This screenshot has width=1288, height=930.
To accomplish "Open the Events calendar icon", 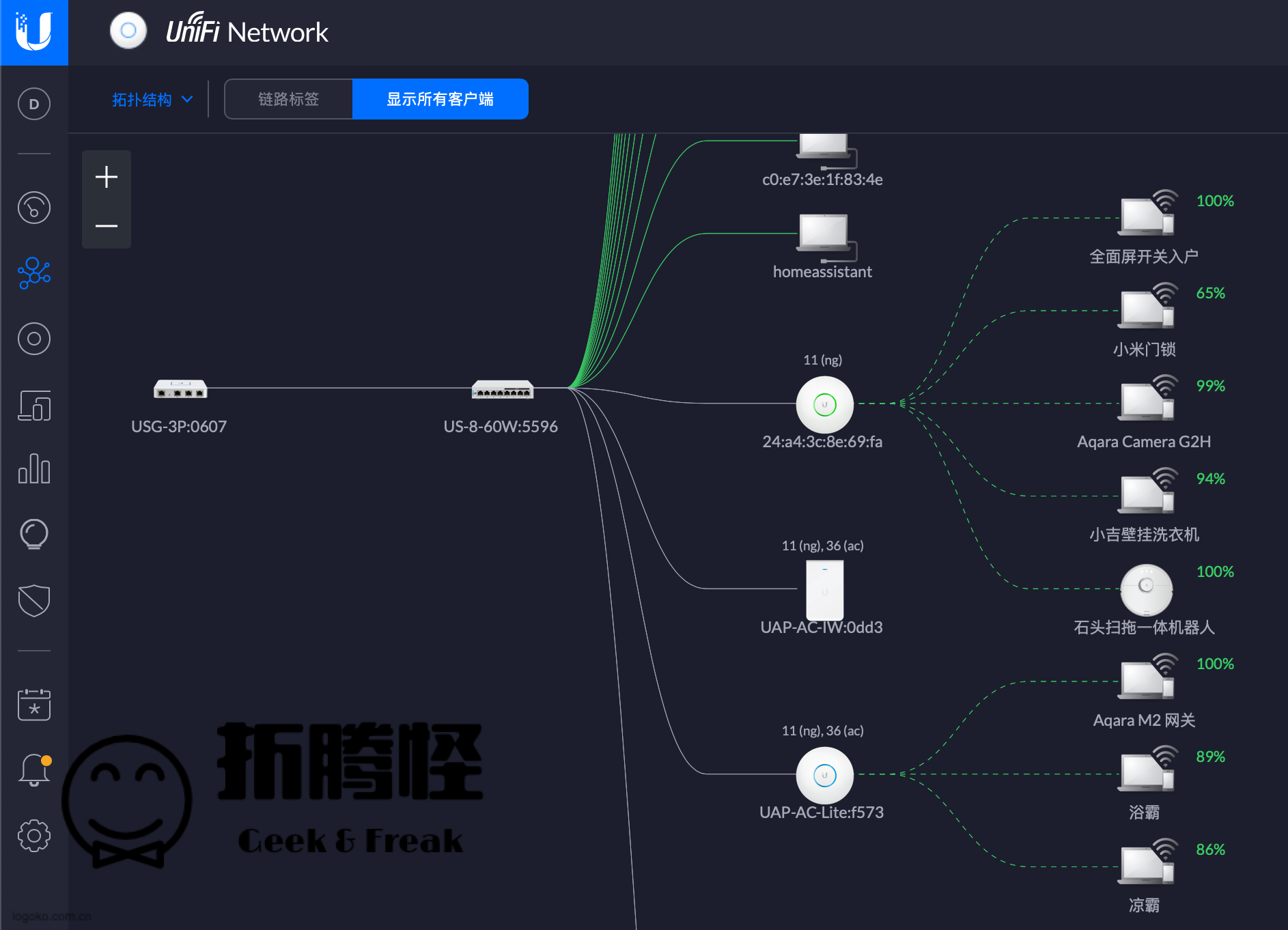I will pos(34,704).
